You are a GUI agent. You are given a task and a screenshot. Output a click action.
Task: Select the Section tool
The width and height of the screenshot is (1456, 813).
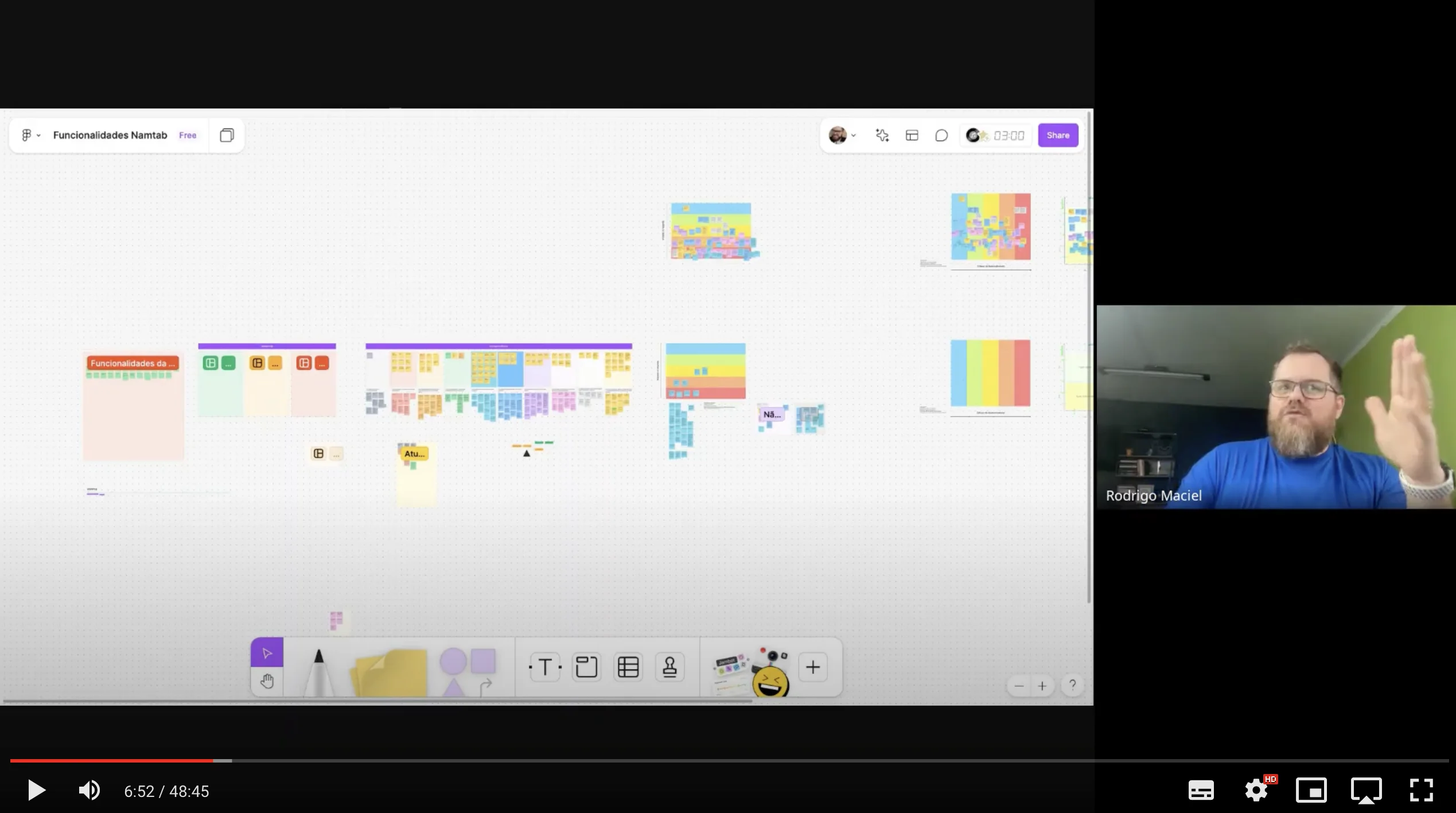(586, 667)
